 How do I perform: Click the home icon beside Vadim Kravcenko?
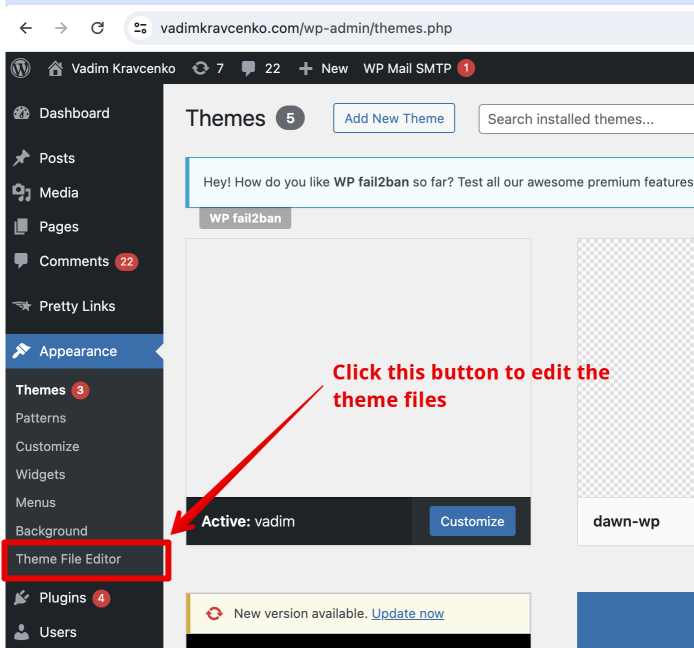coord(55,69)
